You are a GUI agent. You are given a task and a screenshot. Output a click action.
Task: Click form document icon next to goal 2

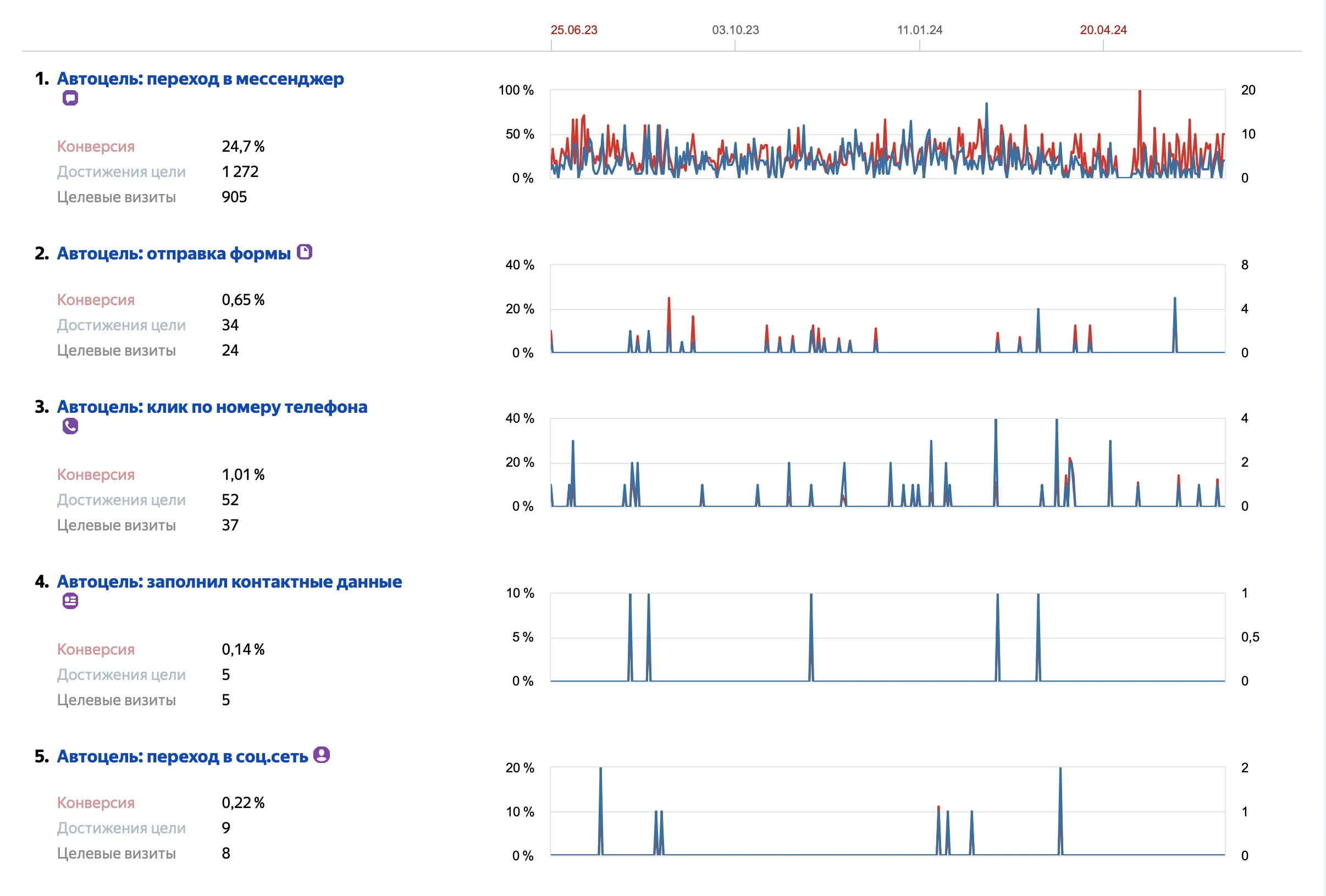pos(305,252)
